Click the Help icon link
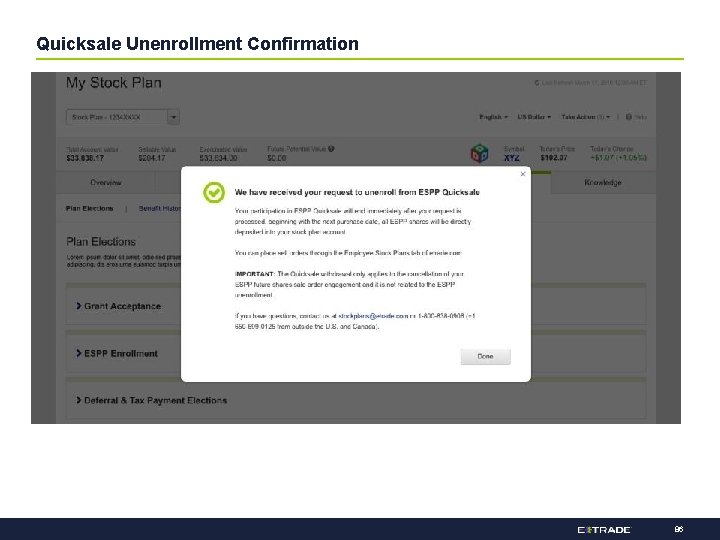The width and height of the screenshot is (720, 540). [x=636, y=117]
